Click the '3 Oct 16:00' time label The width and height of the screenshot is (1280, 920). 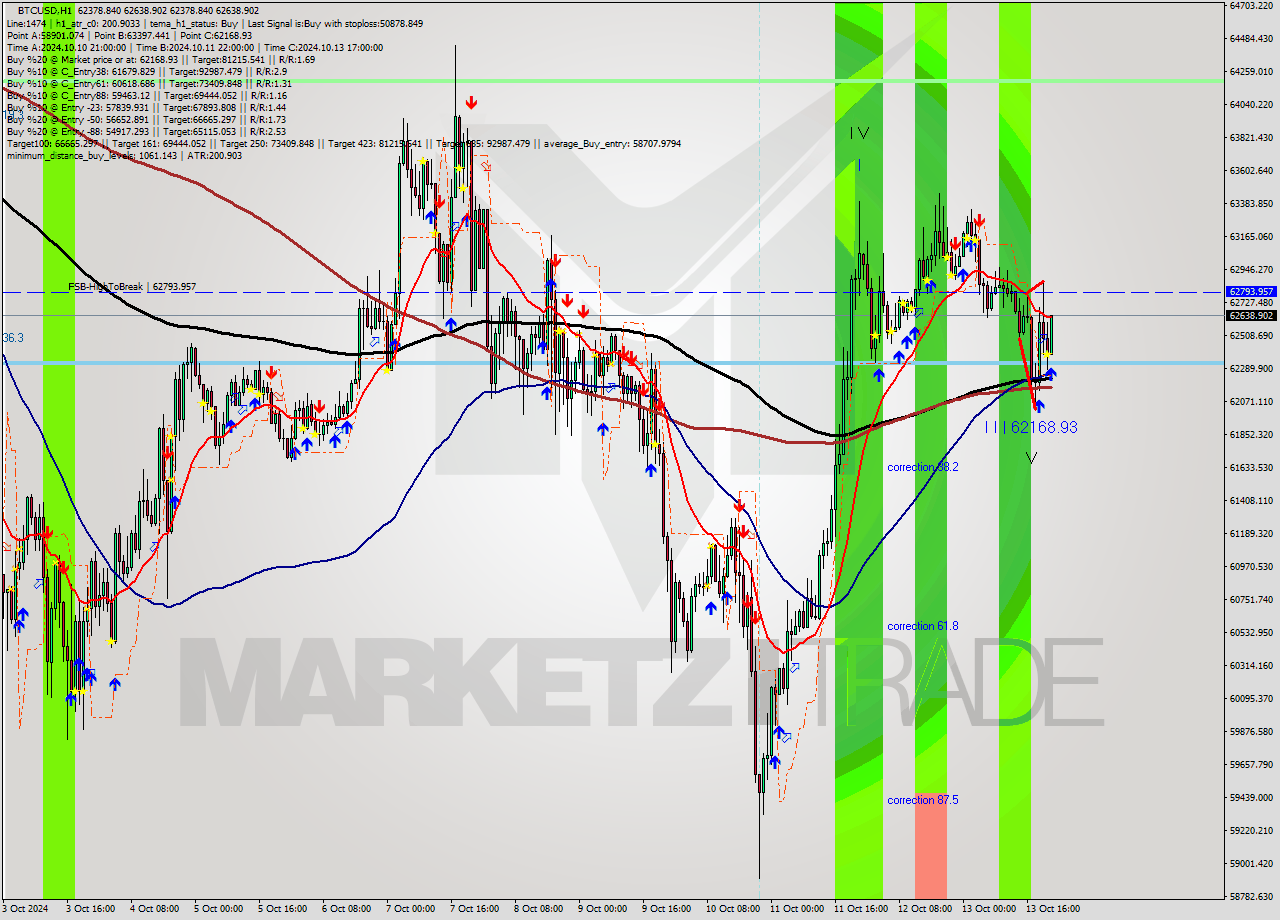tap(90, 909)
